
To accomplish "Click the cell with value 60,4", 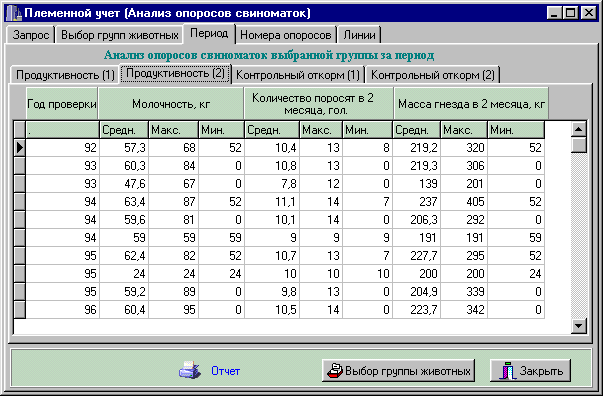I will (x=124, y=310).
